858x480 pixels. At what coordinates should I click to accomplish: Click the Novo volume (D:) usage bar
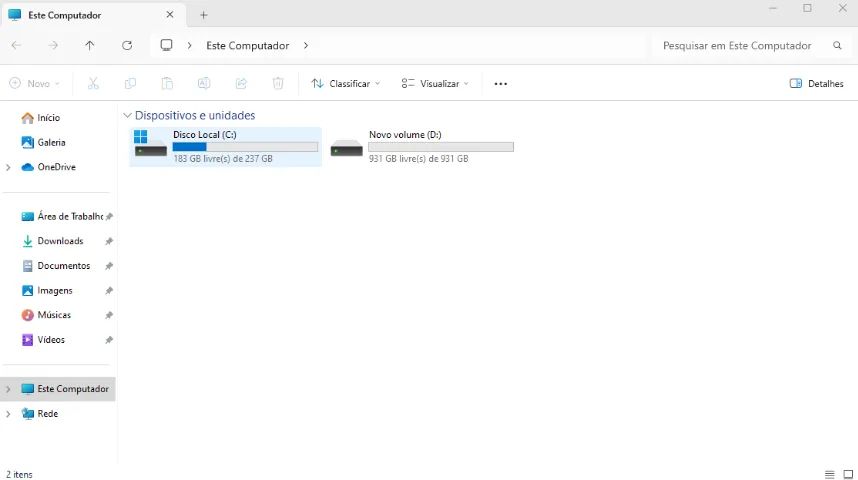click(441, 147)
